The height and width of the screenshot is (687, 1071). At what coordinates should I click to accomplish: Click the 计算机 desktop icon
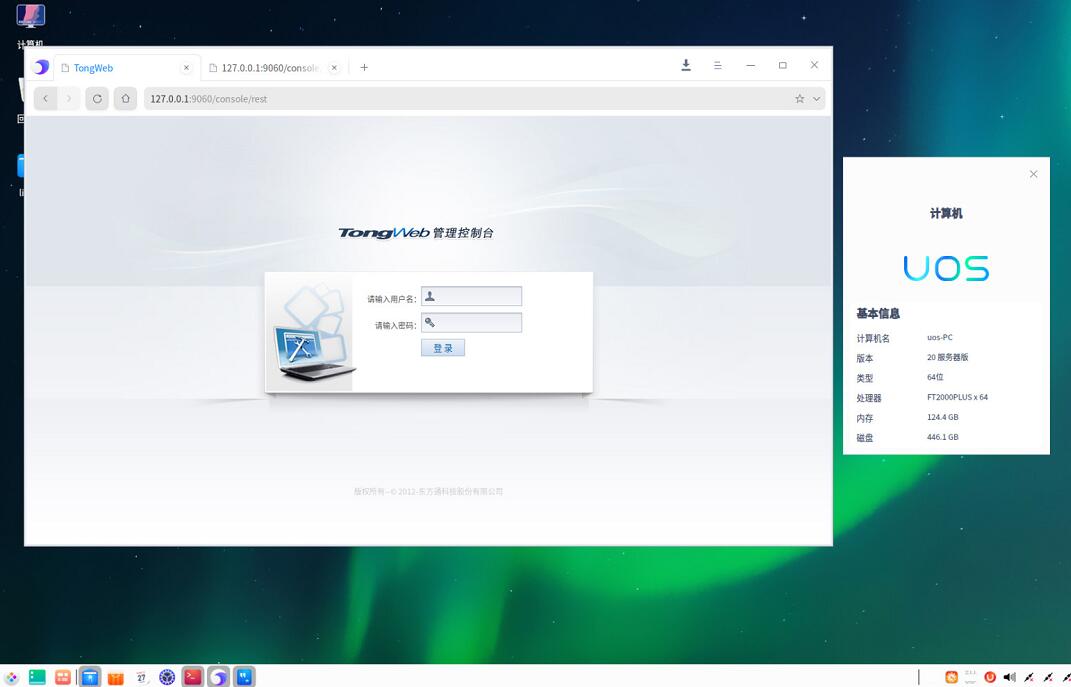[30, 25]
